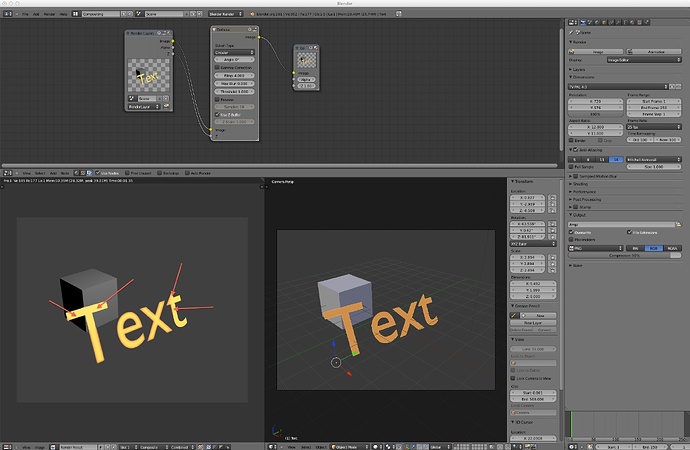
Task: Toggle the Anti-Aliasing checkbox
Action: [576, 150]
